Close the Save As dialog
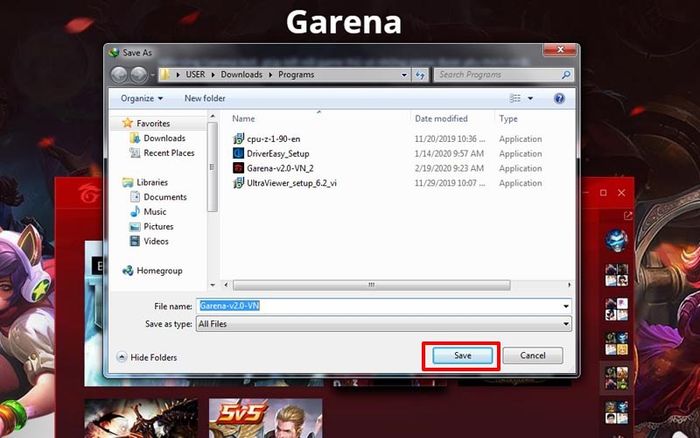700x438 pixels. [x=560, y=50]
